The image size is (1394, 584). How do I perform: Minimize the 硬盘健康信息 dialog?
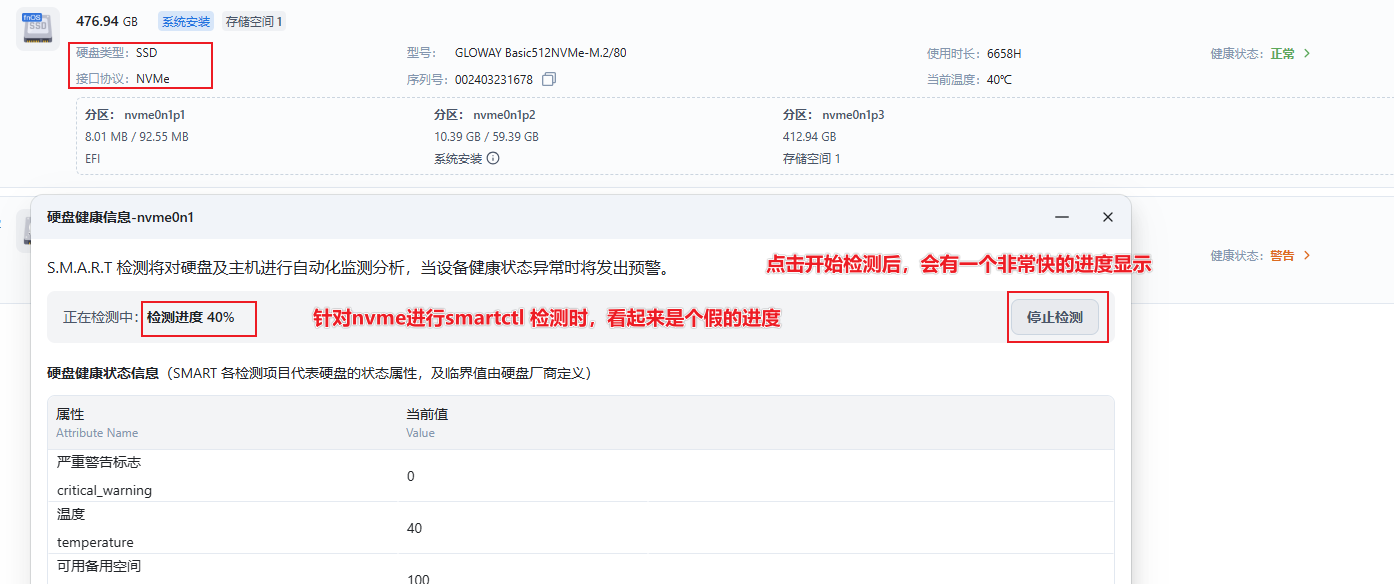(x=1062, y=217)
